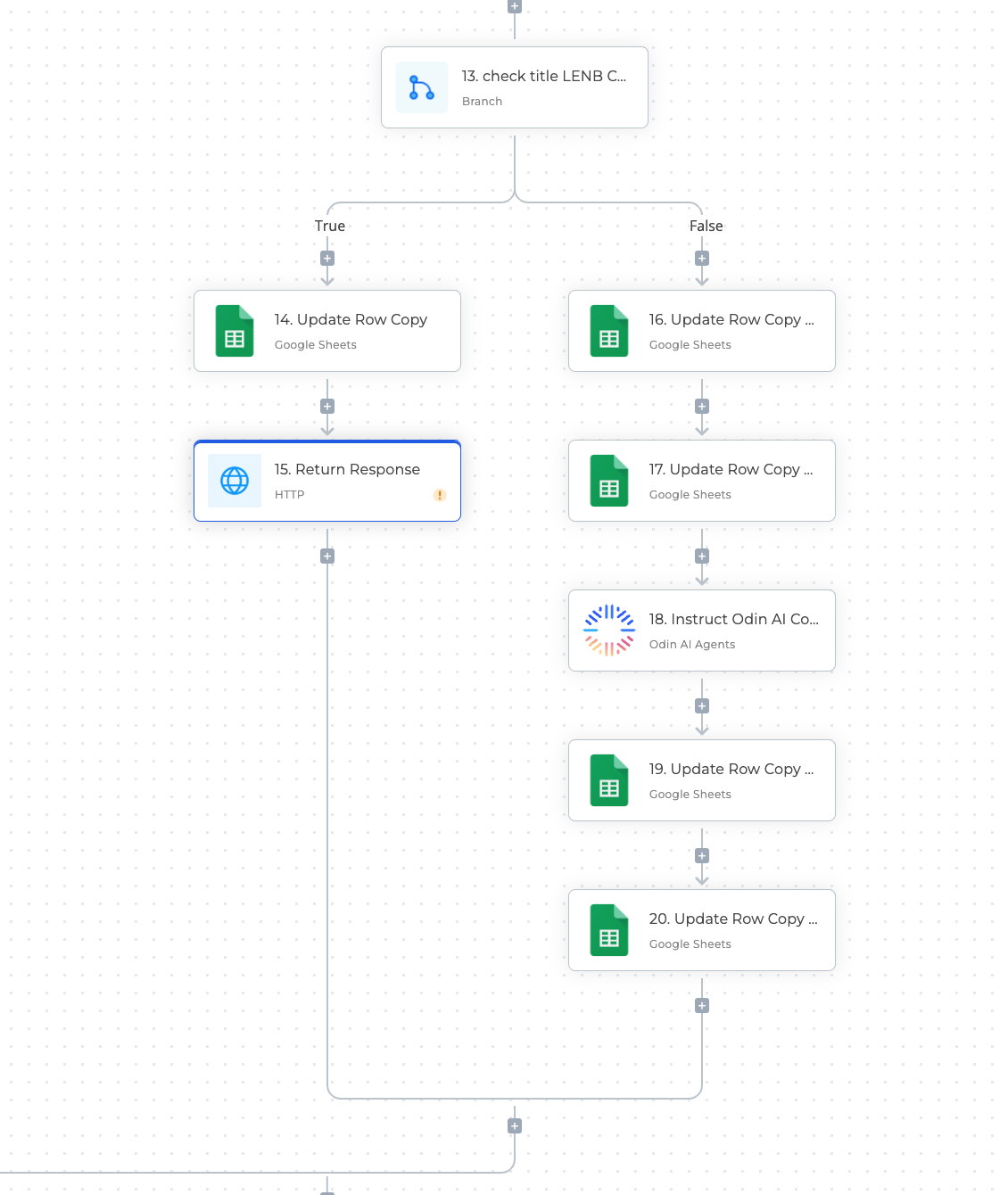Add step between steps 18 and 19
The width and height of the screenshot is (1008, 1195).
[702, 706]
